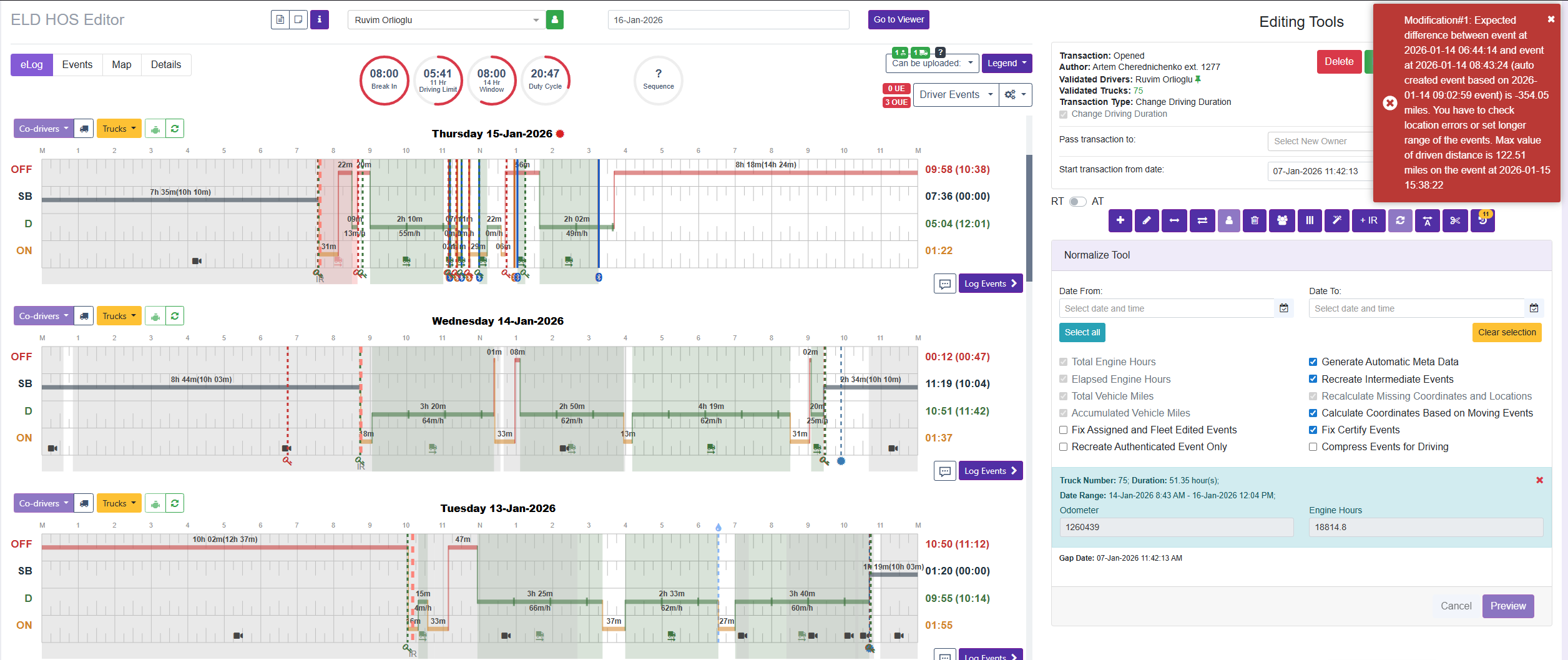Click the Select all button
The image size is (1568, 660).
[1082, 333]
